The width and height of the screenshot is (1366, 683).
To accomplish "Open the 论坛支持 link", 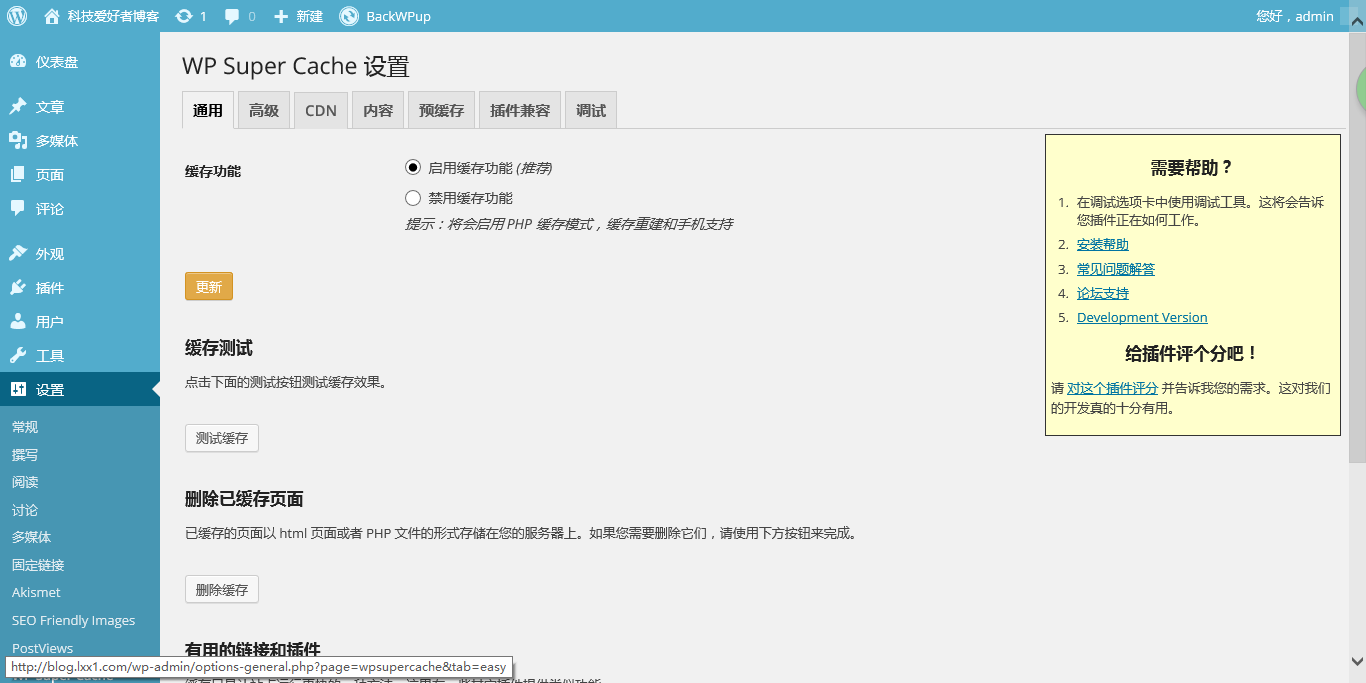I will [1103, 293].
